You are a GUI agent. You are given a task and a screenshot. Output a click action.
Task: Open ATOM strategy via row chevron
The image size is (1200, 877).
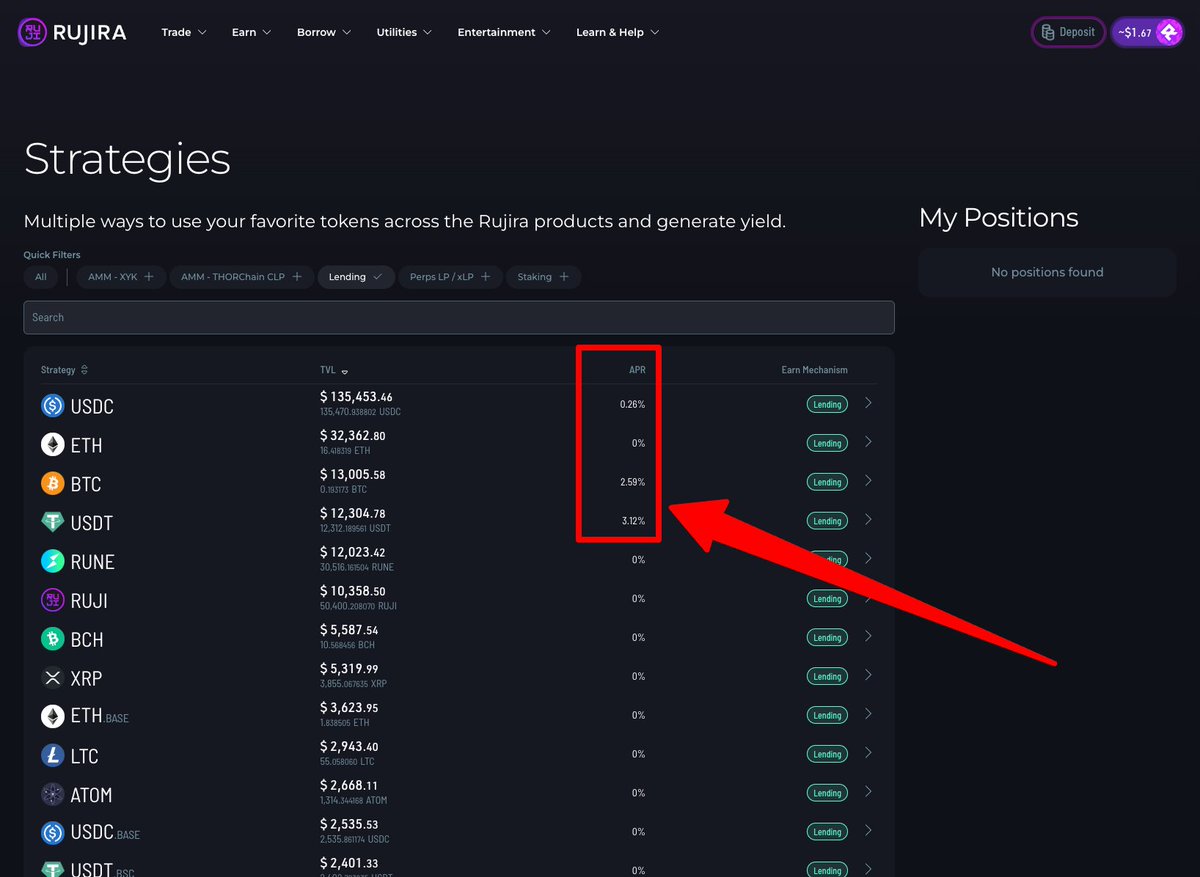[x=868, y=792]
